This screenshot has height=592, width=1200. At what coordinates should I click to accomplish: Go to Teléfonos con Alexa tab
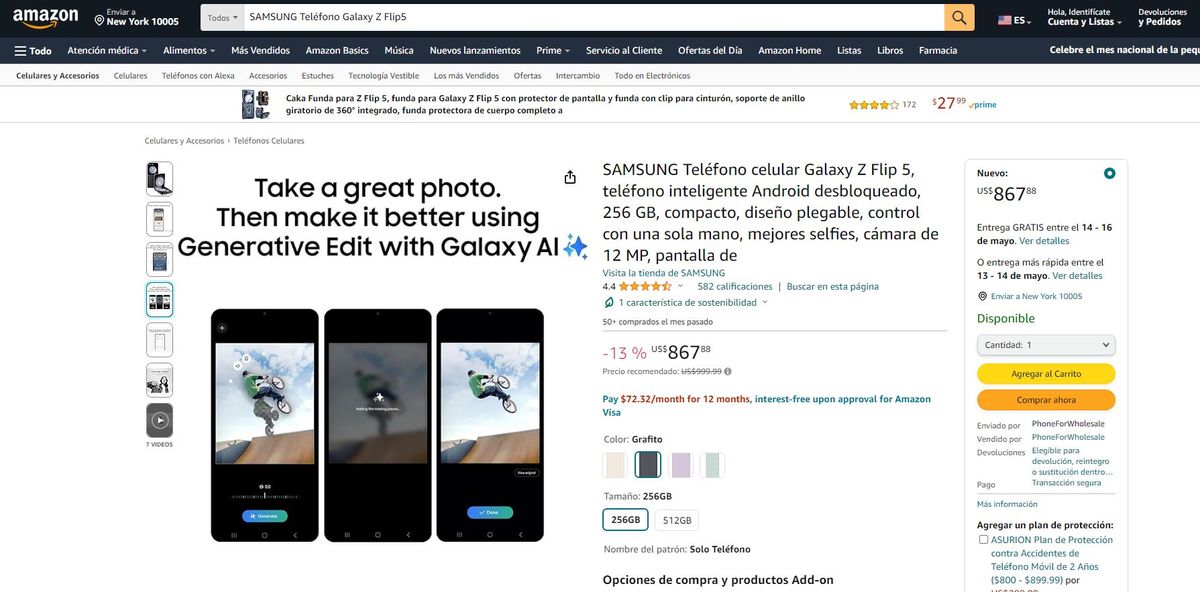pos(198,76)
